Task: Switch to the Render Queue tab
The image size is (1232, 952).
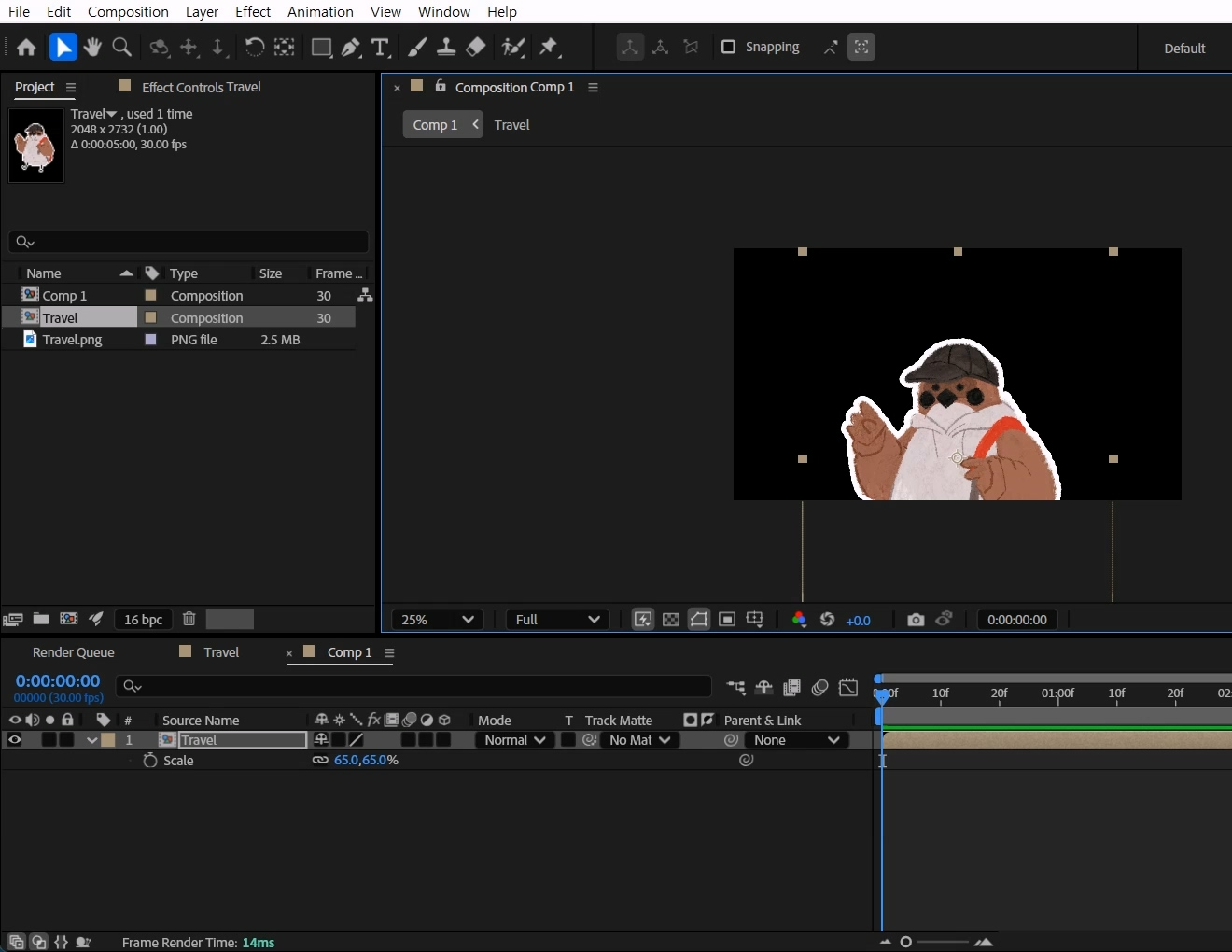Action: click(74, 652)
